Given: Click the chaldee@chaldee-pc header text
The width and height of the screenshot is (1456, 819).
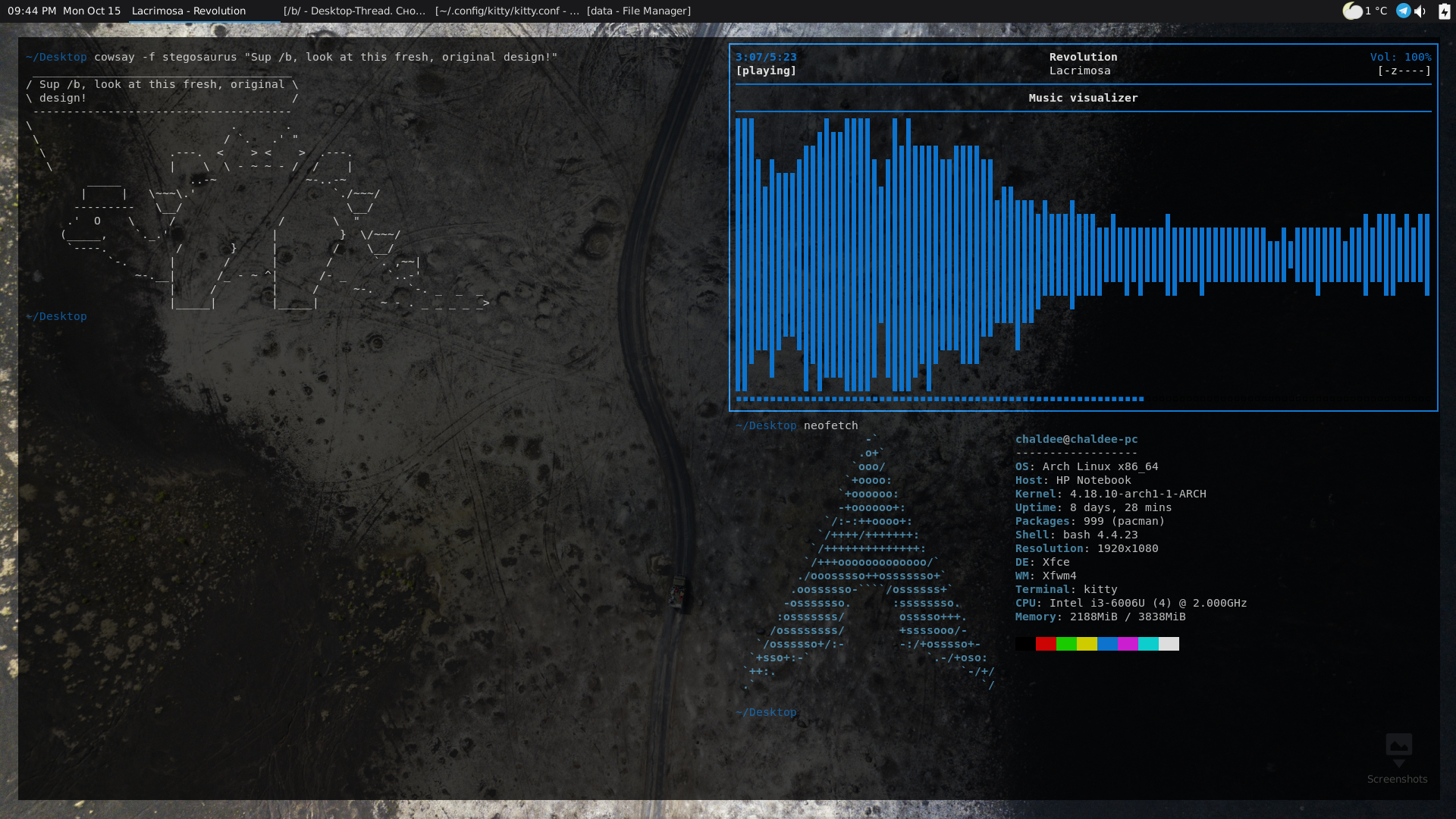Looking at the screenshot, I should 1076,439.
